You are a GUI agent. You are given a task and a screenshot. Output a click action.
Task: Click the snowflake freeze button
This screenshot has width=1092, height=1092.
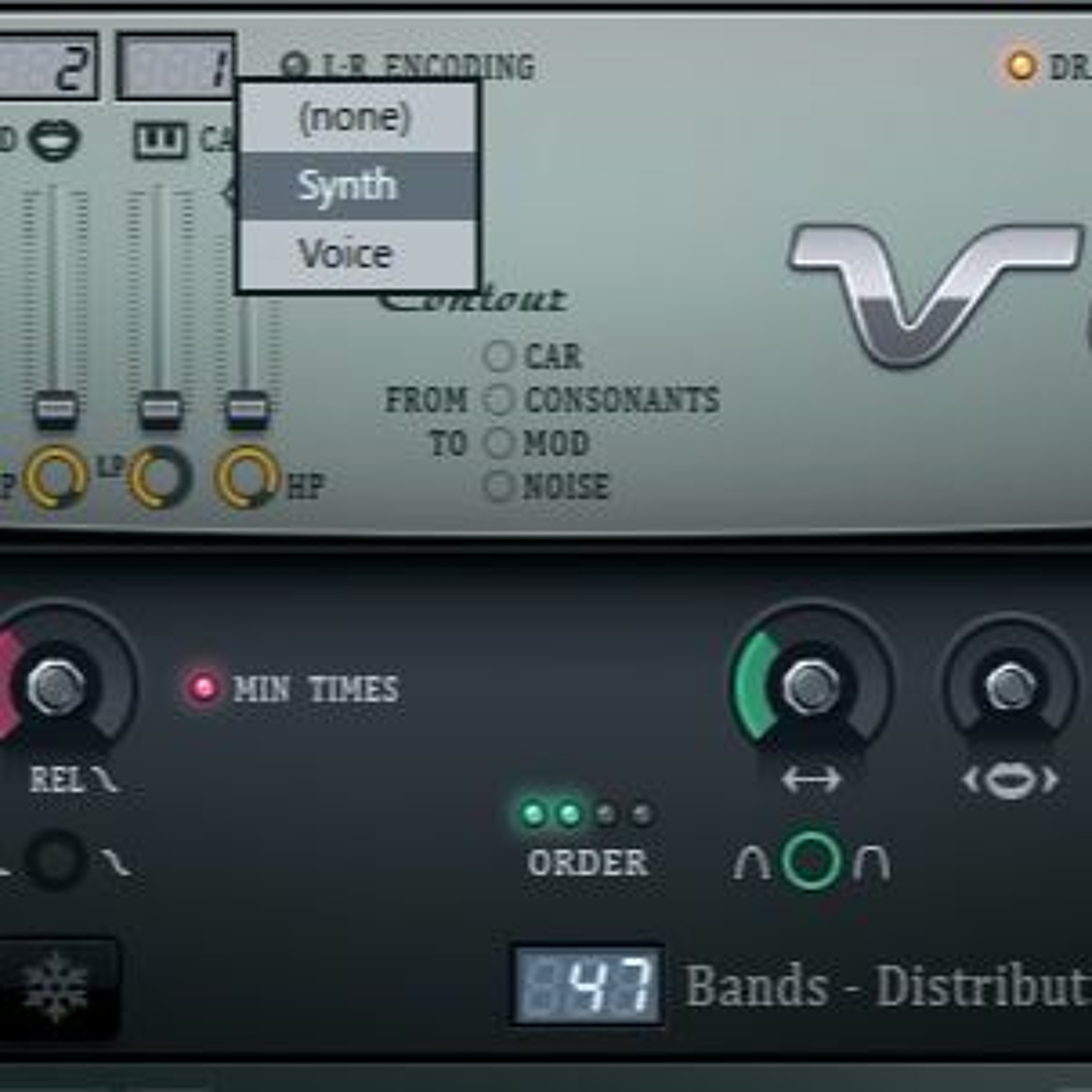(x=55, y=988)
